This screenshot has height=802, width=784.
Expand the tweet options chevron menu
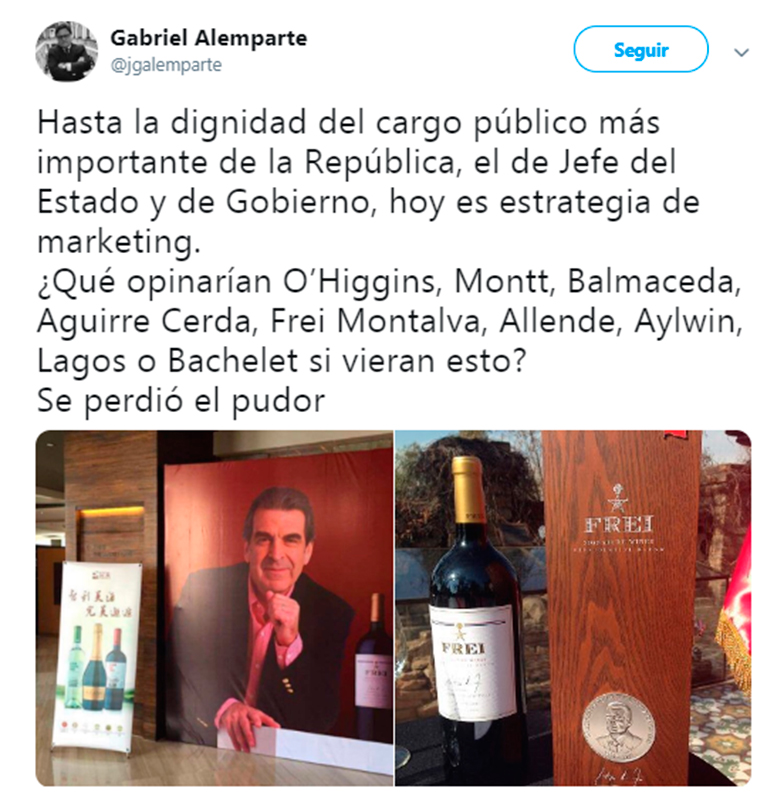click(x=742, y=52)
